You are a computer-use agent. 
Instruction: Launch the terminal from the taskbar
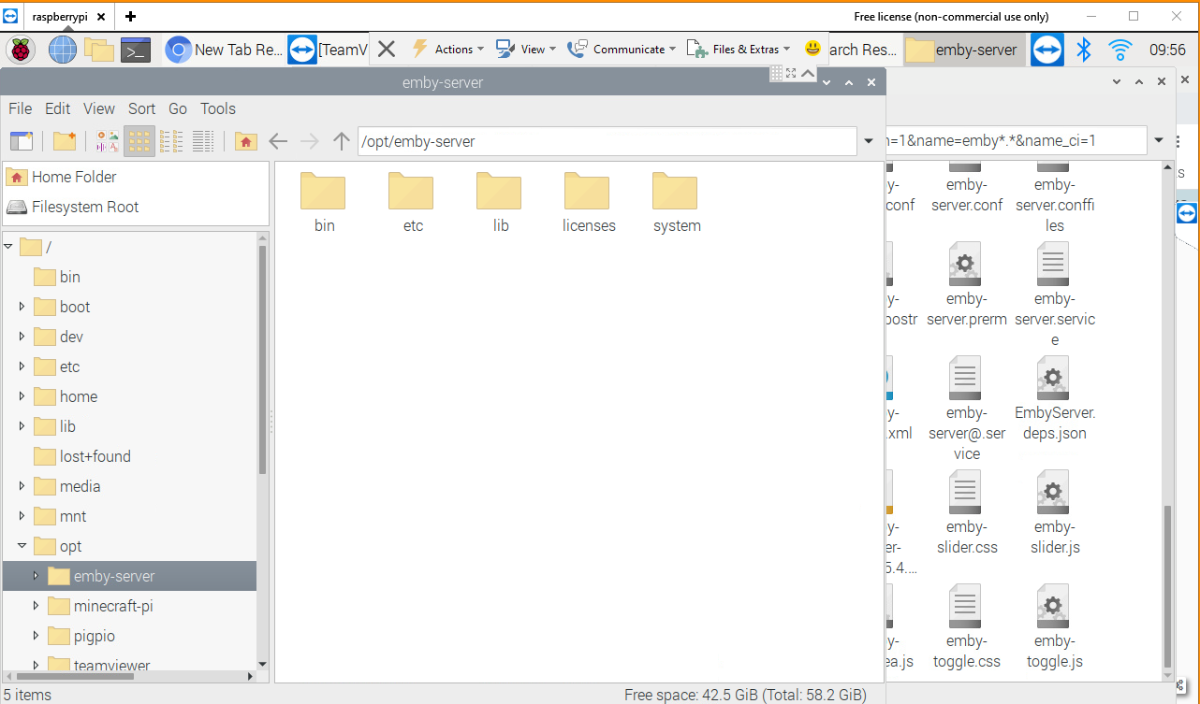136,49
